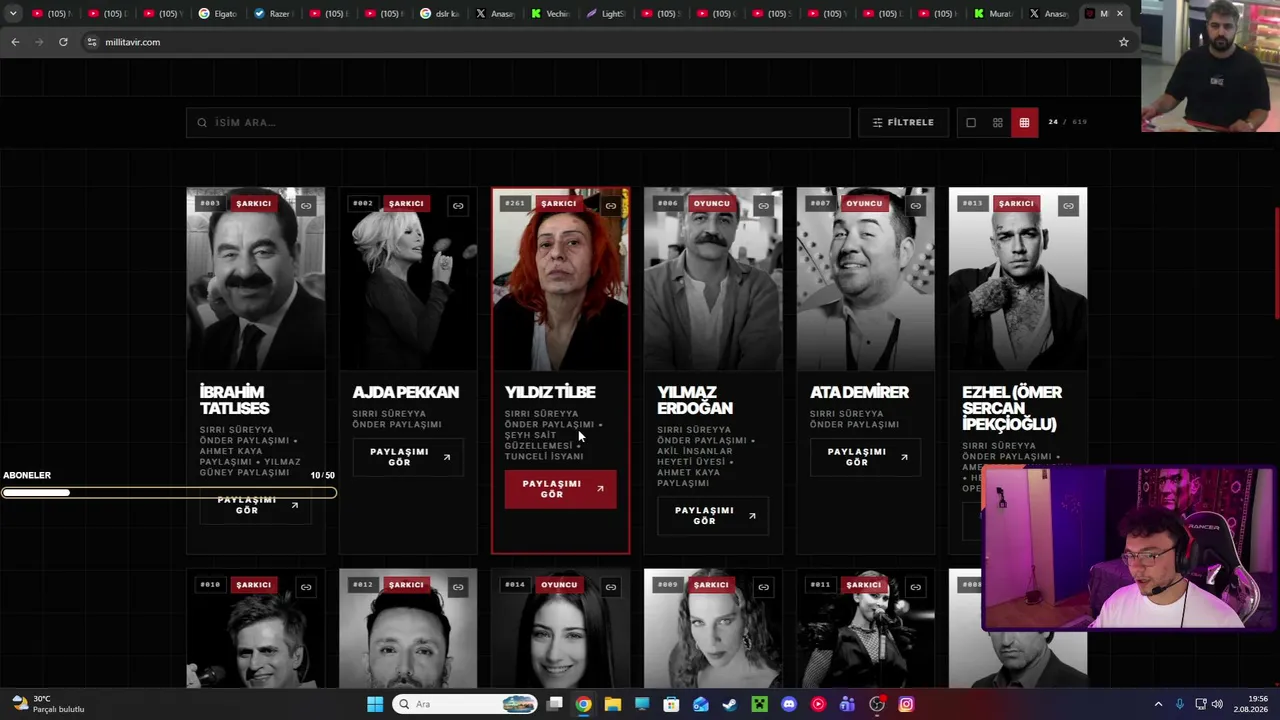Image resolution: width=1280 pixels, height=720 pixels.
Task: Reload the millitavir.com page
Action: click(x=63, y=42)
